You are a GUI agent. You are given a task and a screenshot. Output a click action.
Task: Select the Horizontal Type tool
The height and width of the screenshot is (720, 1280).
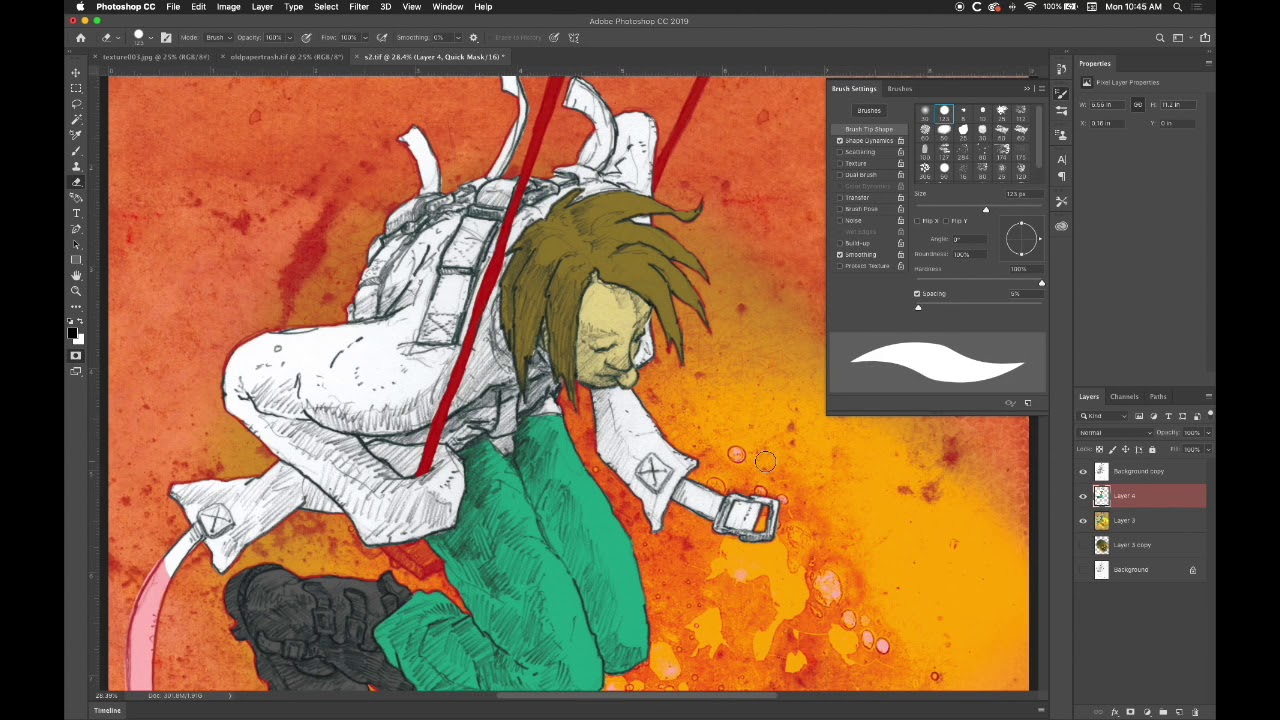point(76,213)
